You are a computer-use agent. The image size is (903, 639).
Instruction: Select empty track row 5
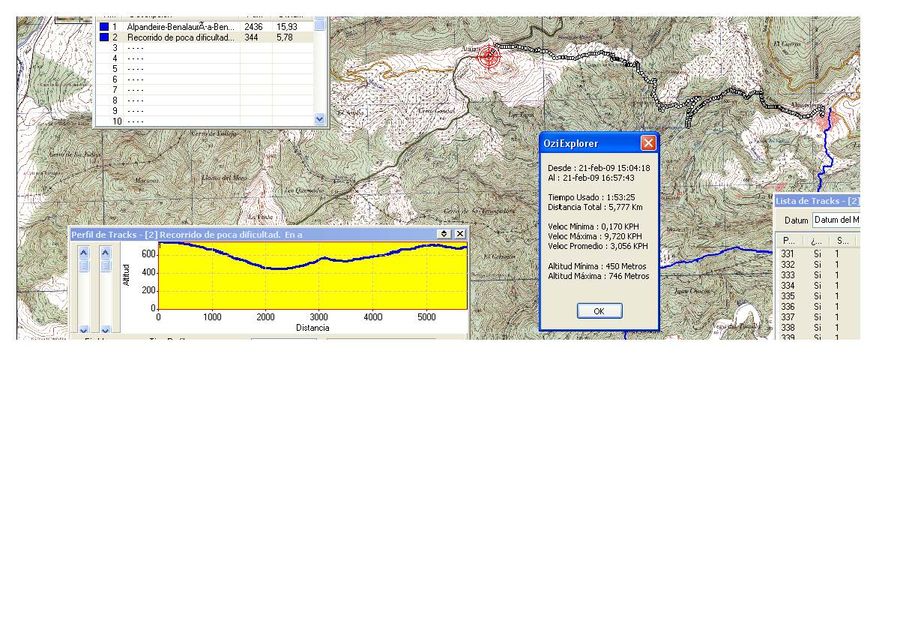204,69
